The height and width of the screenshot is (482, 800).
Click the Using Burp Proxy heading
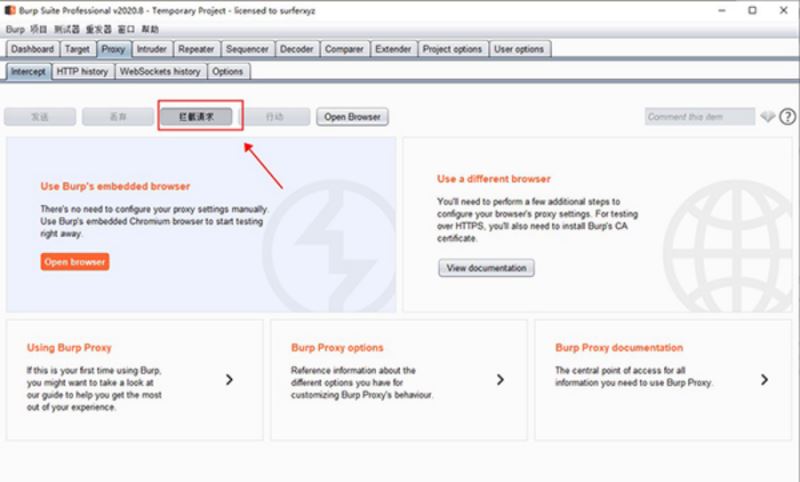[x=69, y=348]
